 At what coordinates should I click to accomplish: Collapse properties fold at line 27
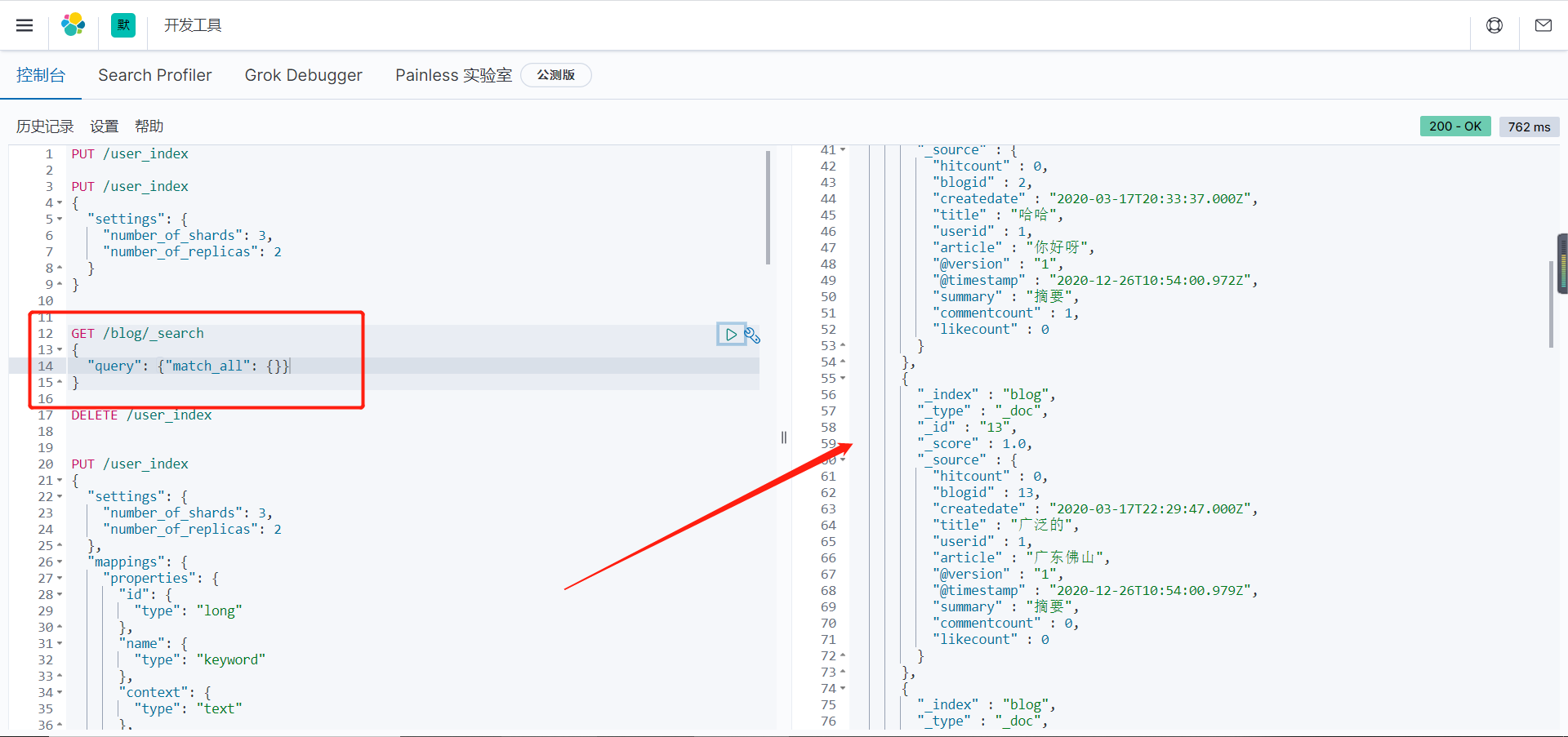(x=60, y=578)
